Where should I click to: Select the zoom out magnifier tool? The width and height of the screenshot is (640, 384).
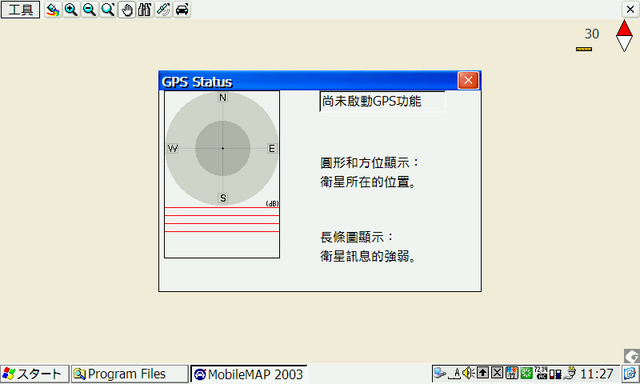point(89,9)
